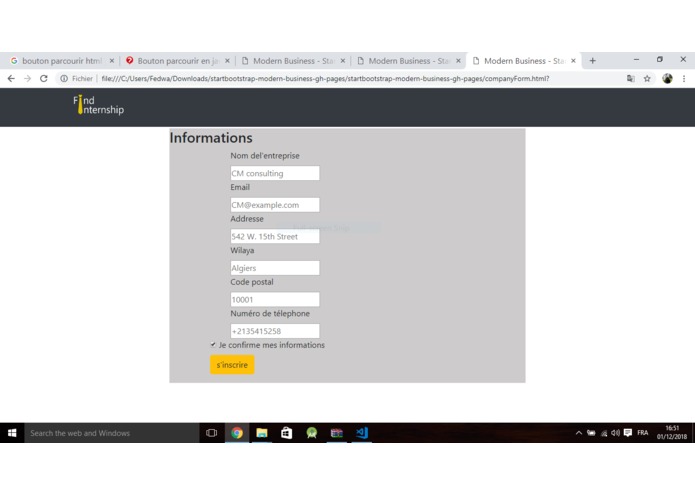Click the Find Internship logo

tap(98, 105)
